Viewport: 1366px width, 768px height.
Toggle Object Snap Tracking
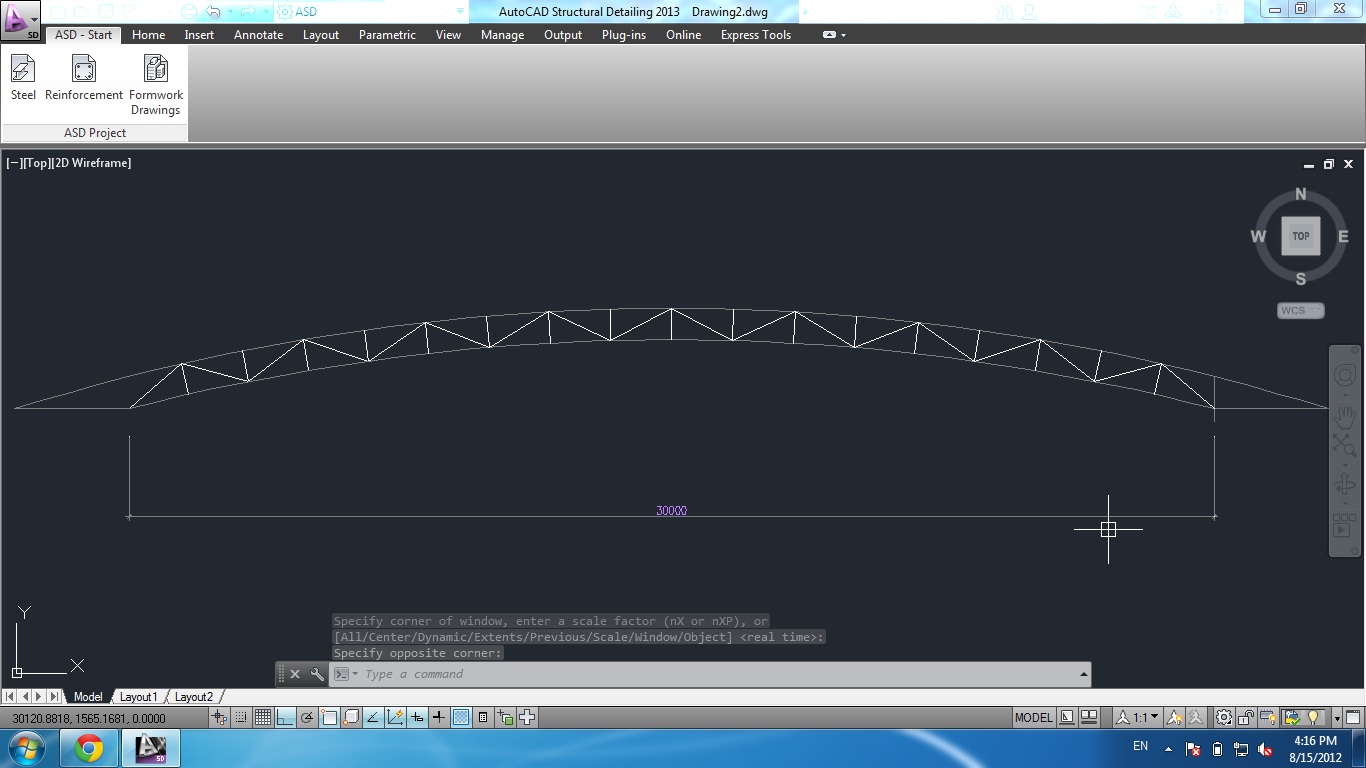coord(372,717)
